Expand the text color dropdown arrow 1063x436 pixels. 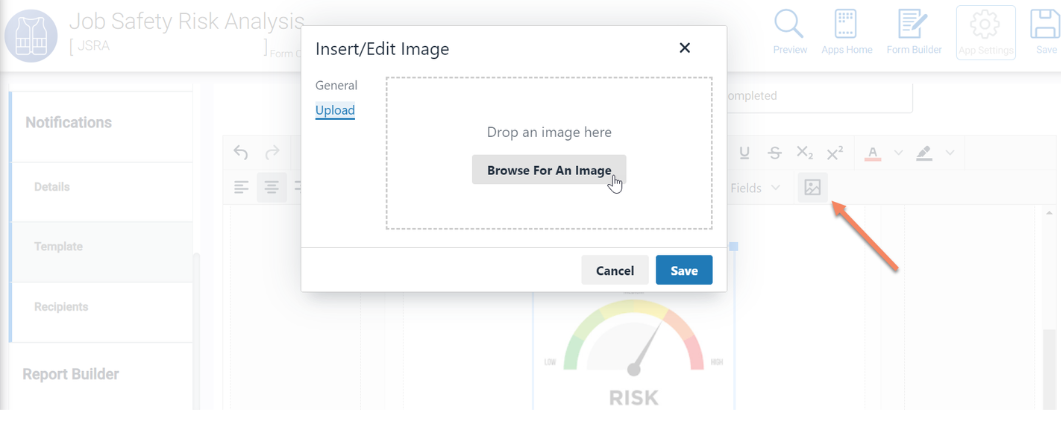[898, 153]
